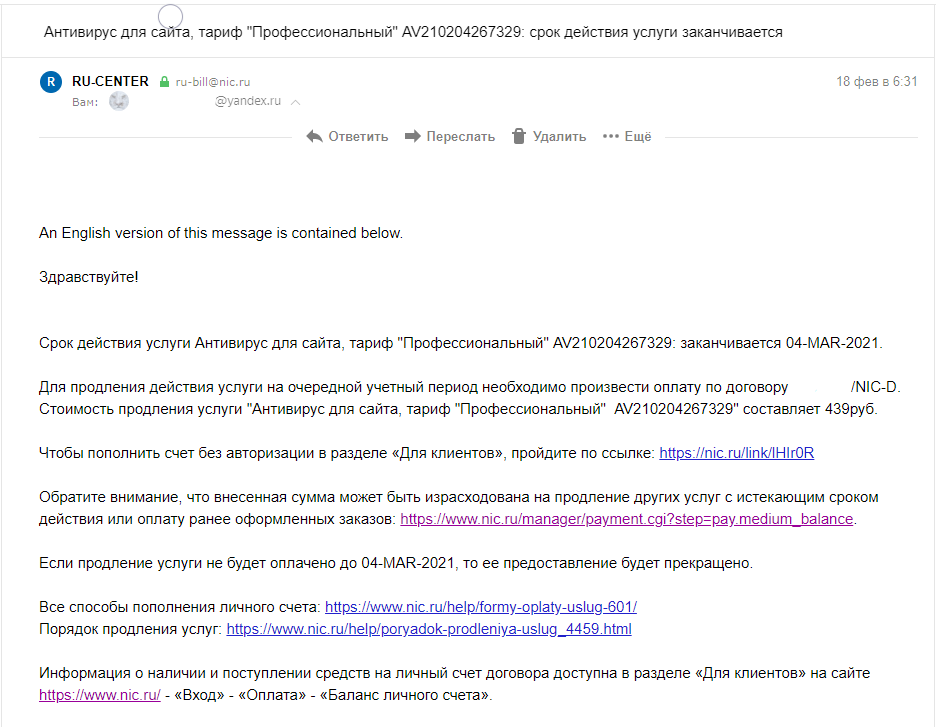Click the English version notice line
937x727 pixels.
[x=221, y=233]
